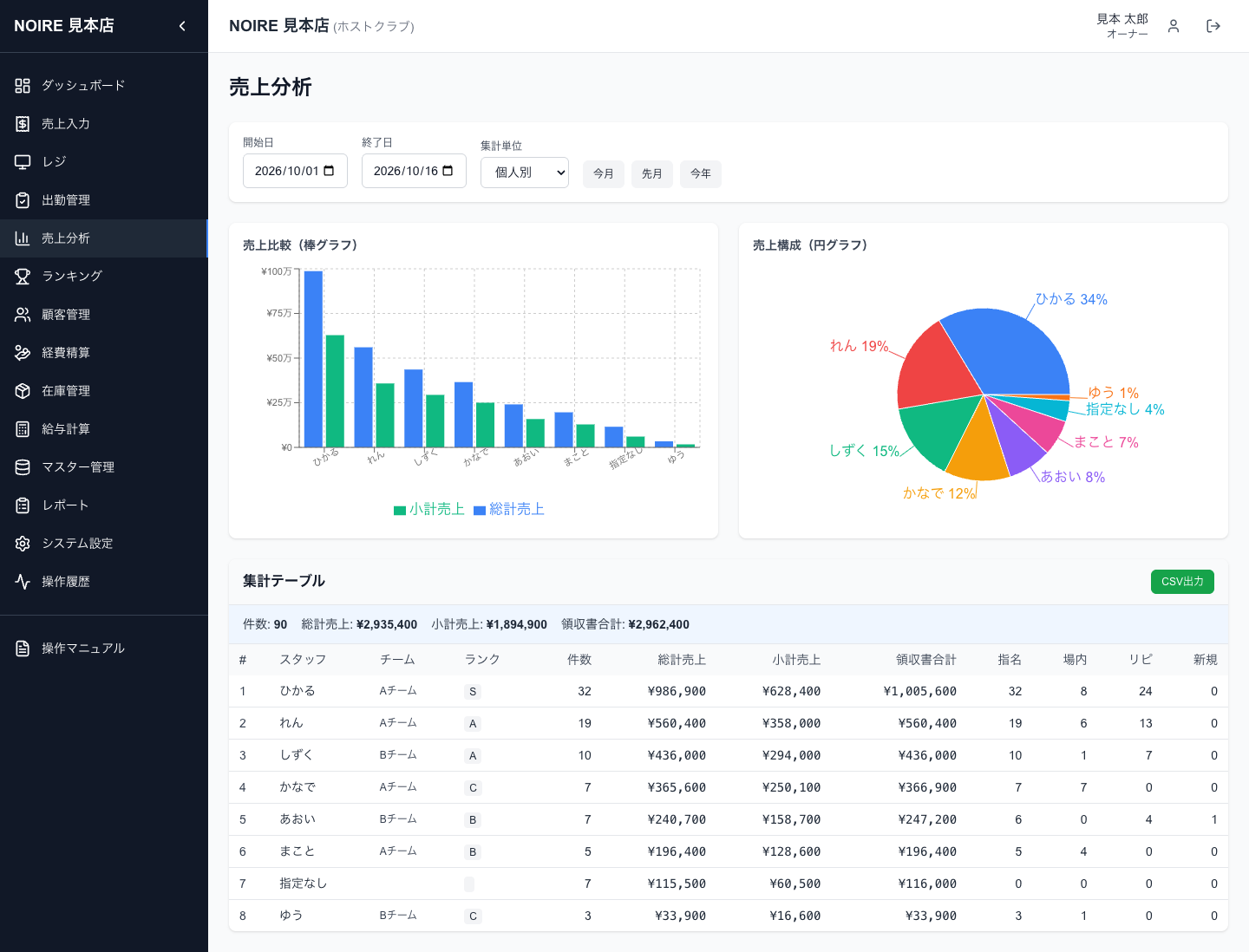Open the 開始日 calendar picker
Screen dimensions: 1249x952
[x=329, y=171]
